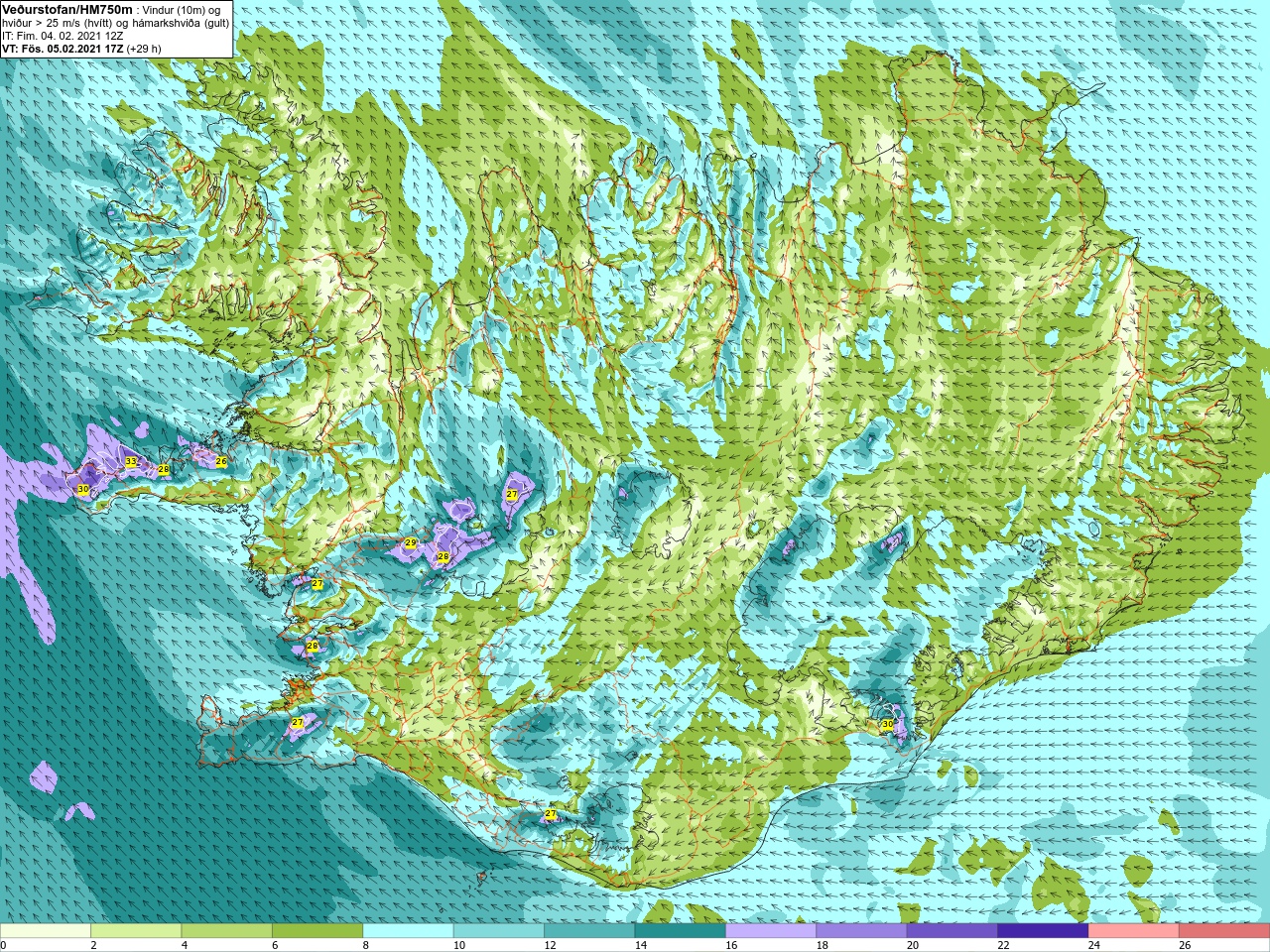This screenshot has height=952, width=1270.
Task: Click the light cyan 8–10 m/s legend swatch
Action: pos(408,931)
